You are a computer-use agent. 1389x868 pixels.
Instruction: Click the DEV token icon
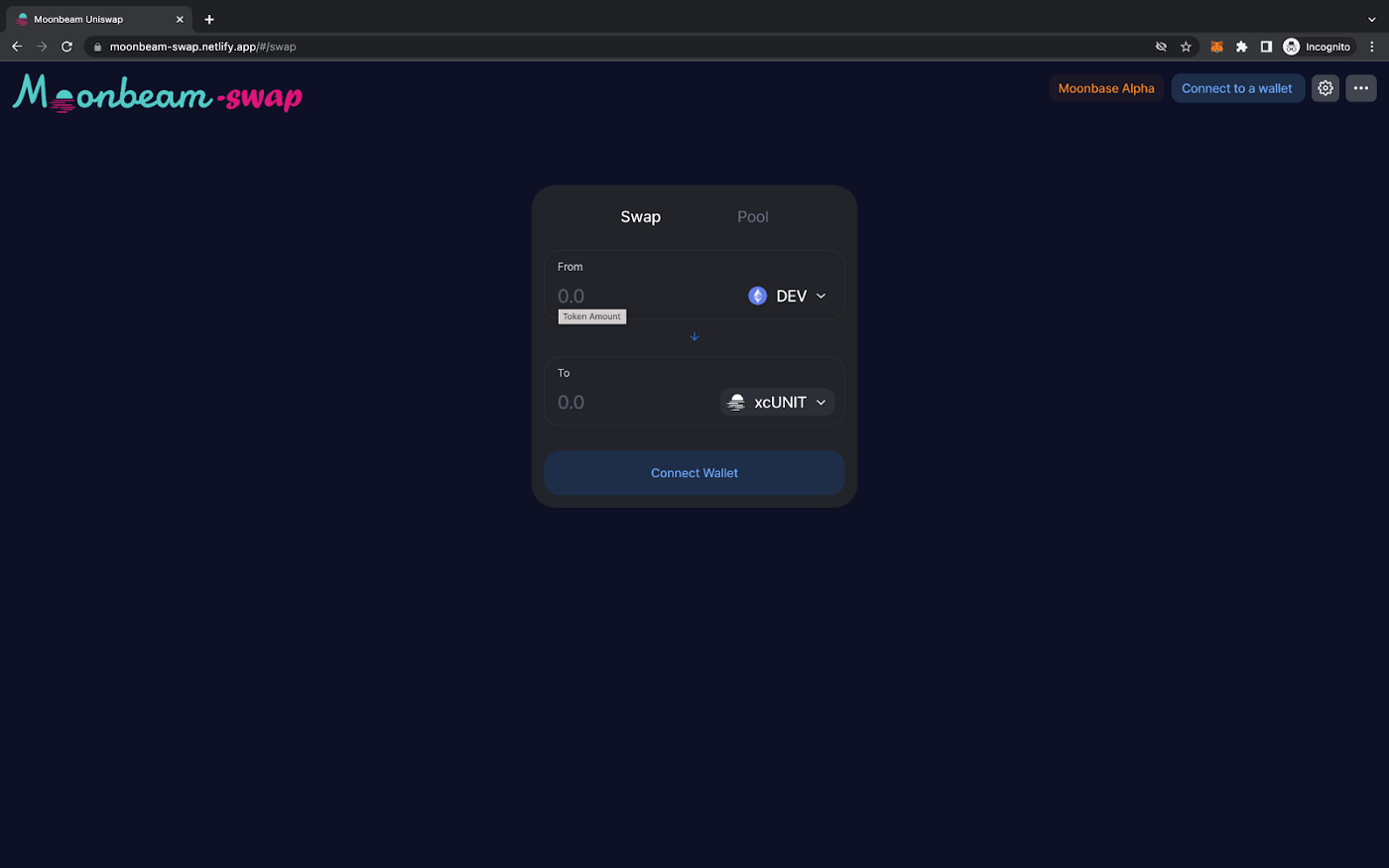[x=758, y=296]
